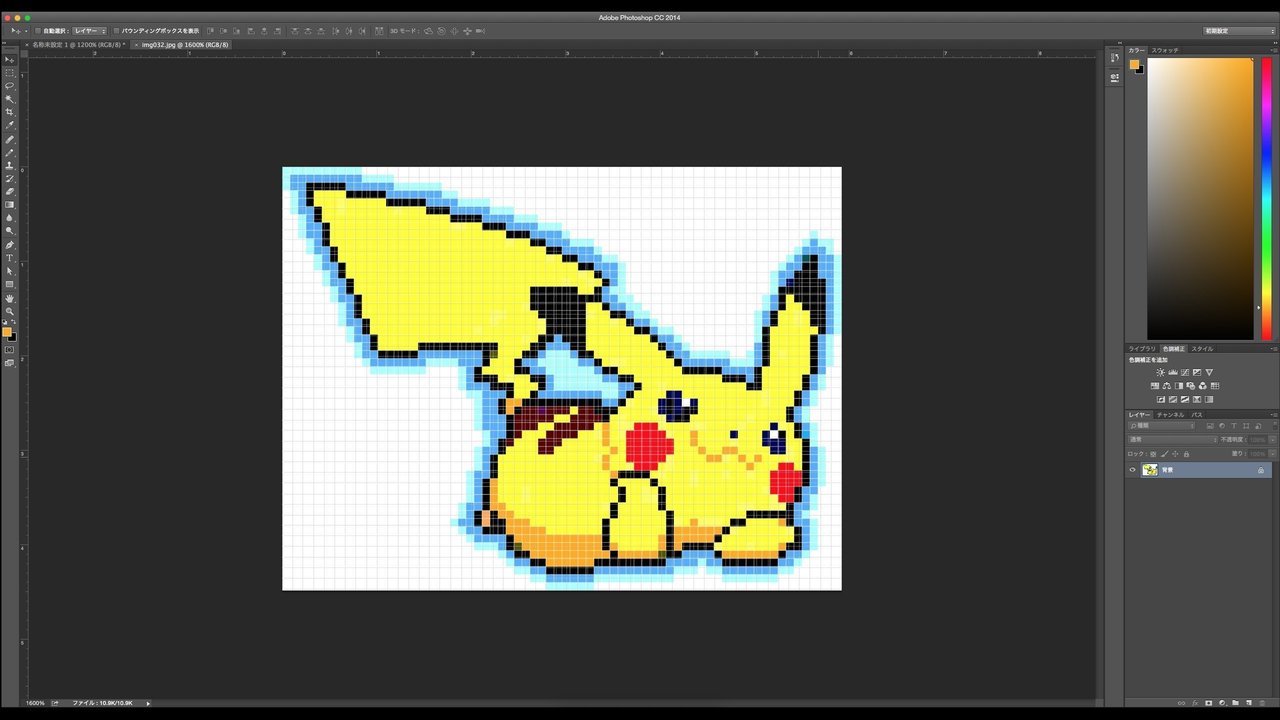Switch to 名称未設定 1 document tab

click(x=78, y=45)
